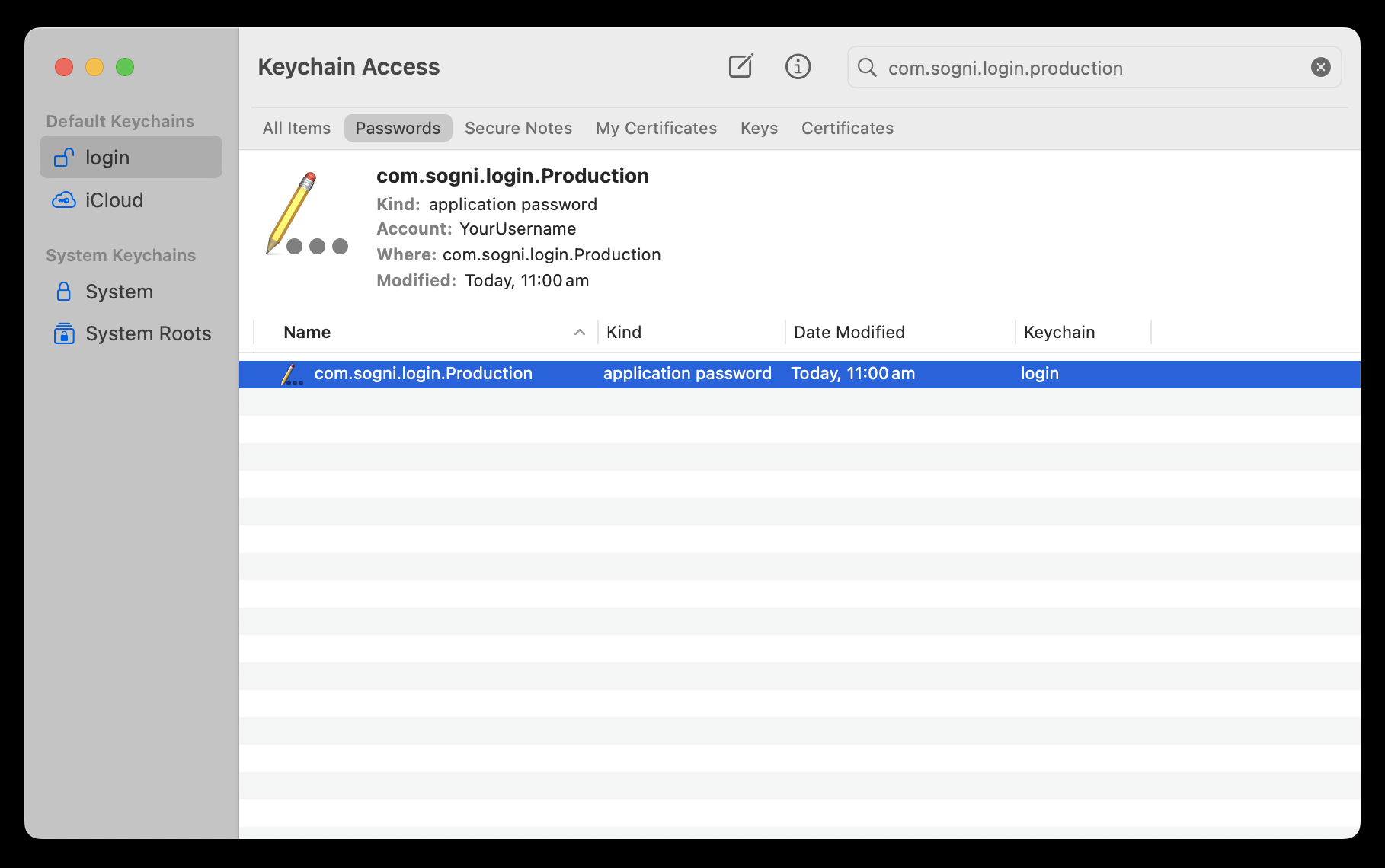The image size is (1385, 868).
Task: Switch to the Passwords tab
Action: 398,128
